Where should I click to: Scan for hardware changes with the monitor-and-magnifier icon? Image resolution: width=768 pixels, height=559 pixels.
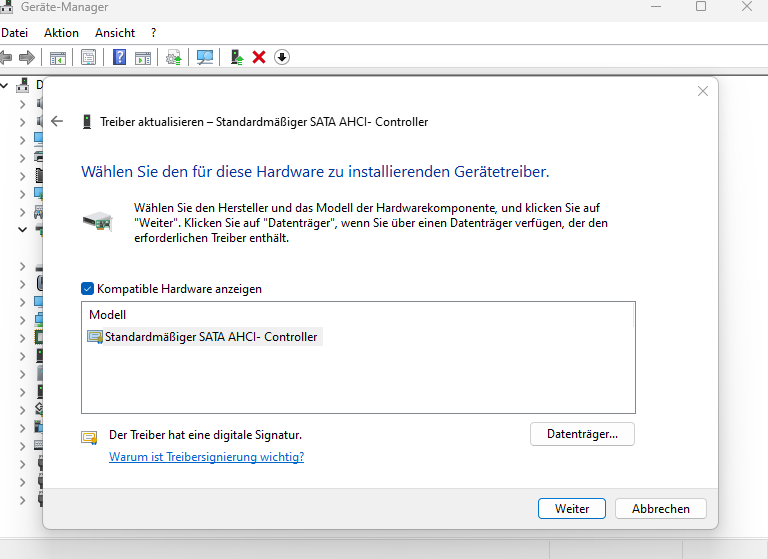pyautogui.click(x=205, y=57)
